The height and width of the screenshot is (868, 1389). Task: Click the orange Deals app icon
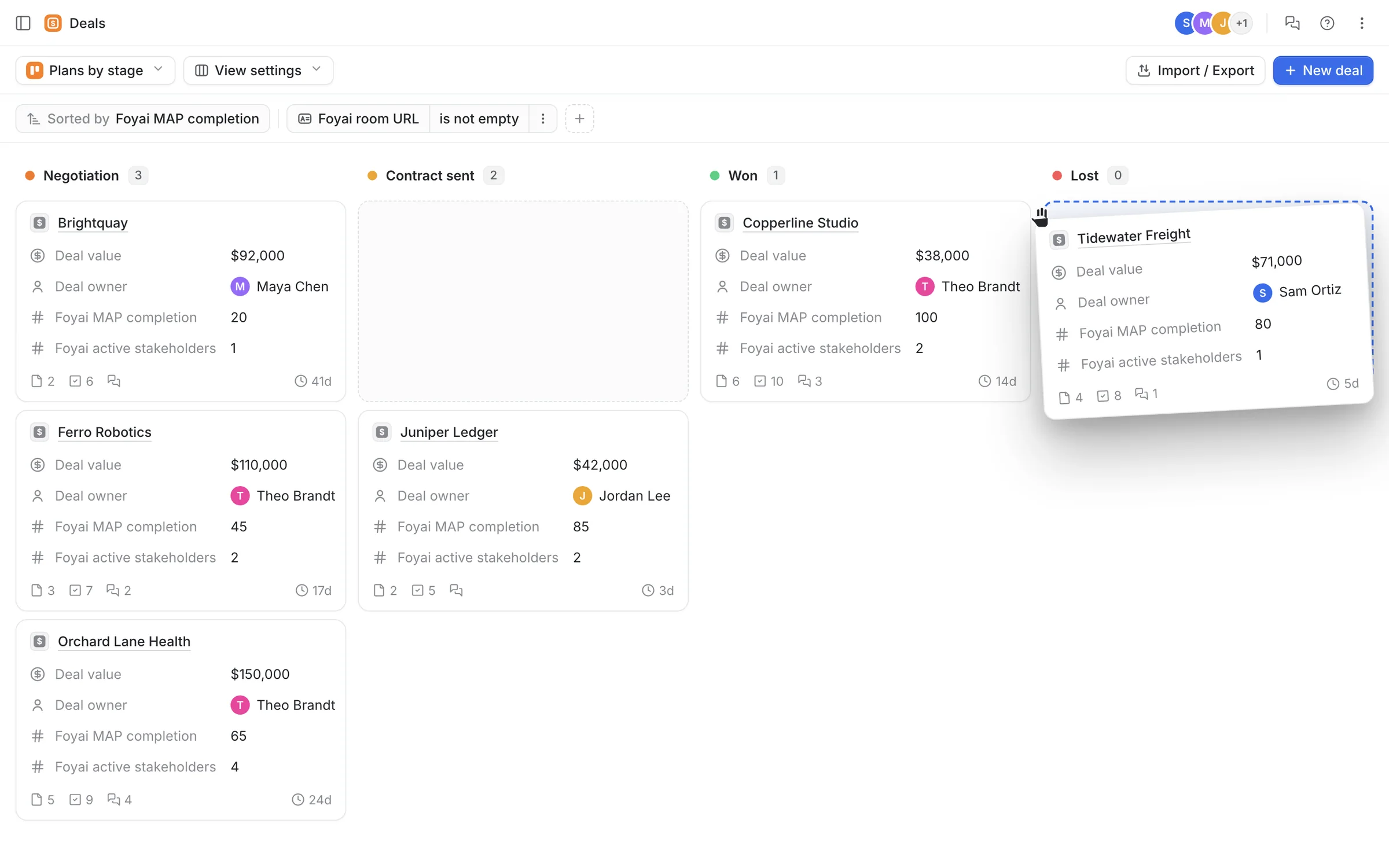53,23
